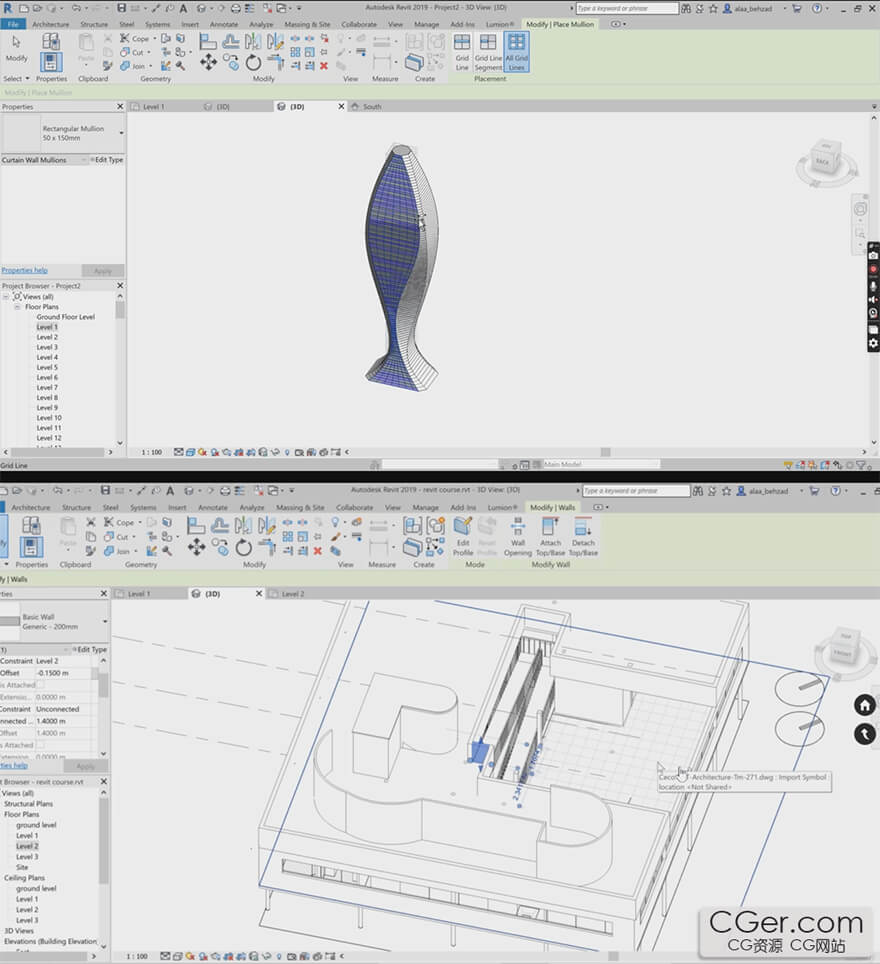Select Align tool in top window ribbon

click(208, 42)
